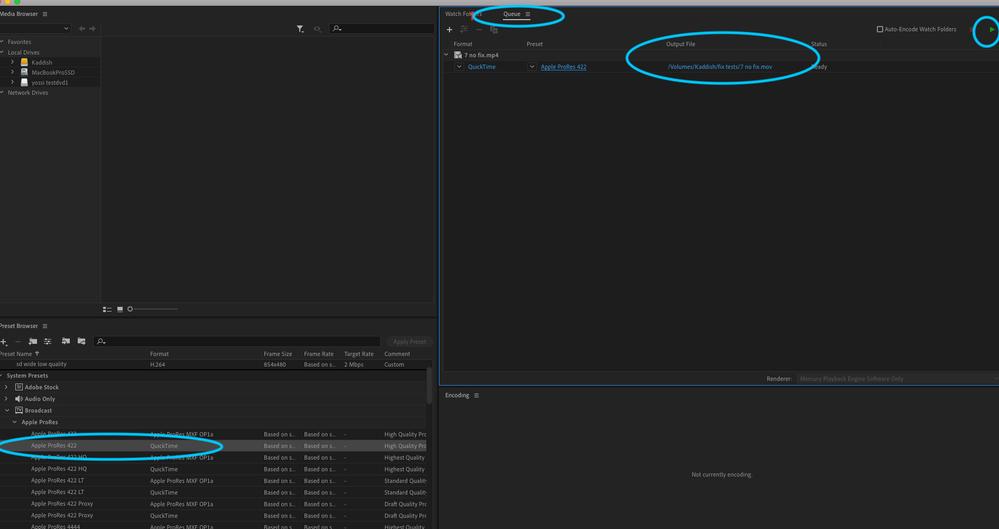Export presets icon in Preset Browser
The height and width of the screenshot is (529, 999).
click(82, 342)
